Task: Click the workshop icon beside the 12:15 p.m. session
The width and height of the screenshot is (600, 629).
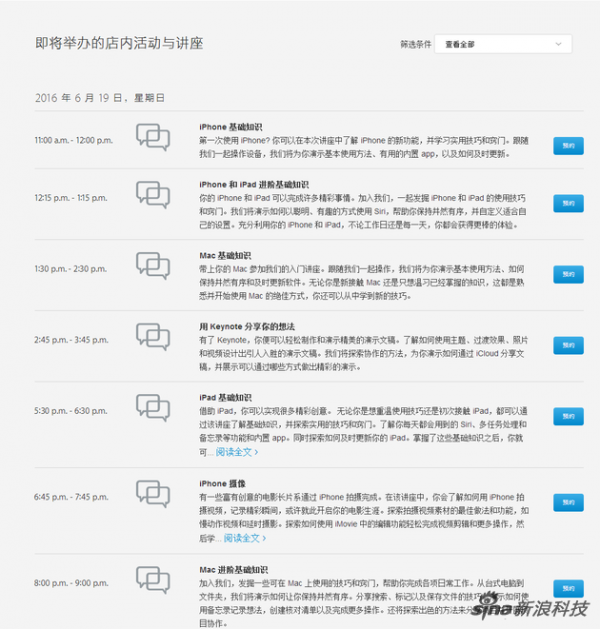Action: pos(152,194)
